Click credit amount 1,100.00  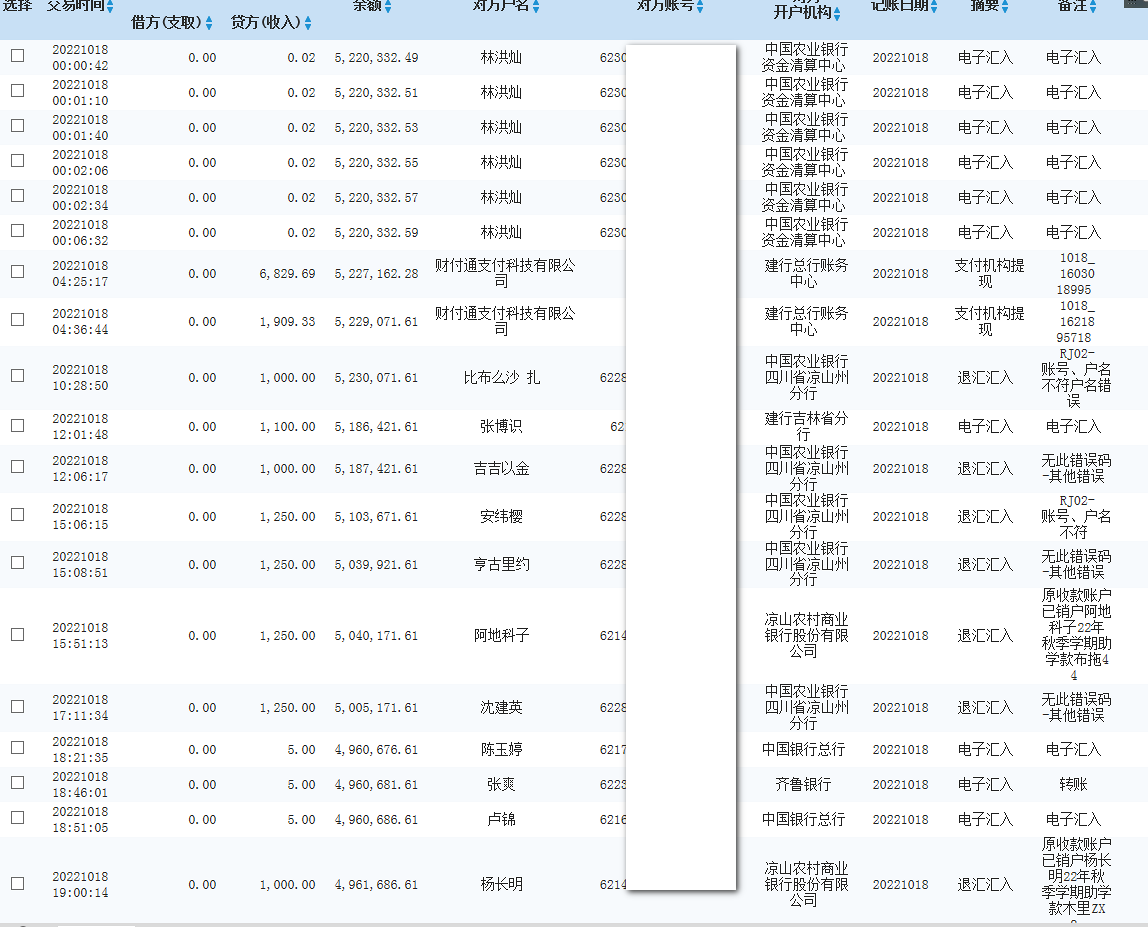coord(287,426)
